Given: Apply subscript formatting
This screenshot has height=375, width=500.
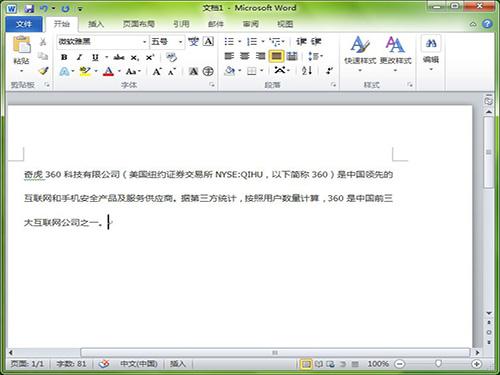Looking at the screenshot, I should [x=134, y=57].
